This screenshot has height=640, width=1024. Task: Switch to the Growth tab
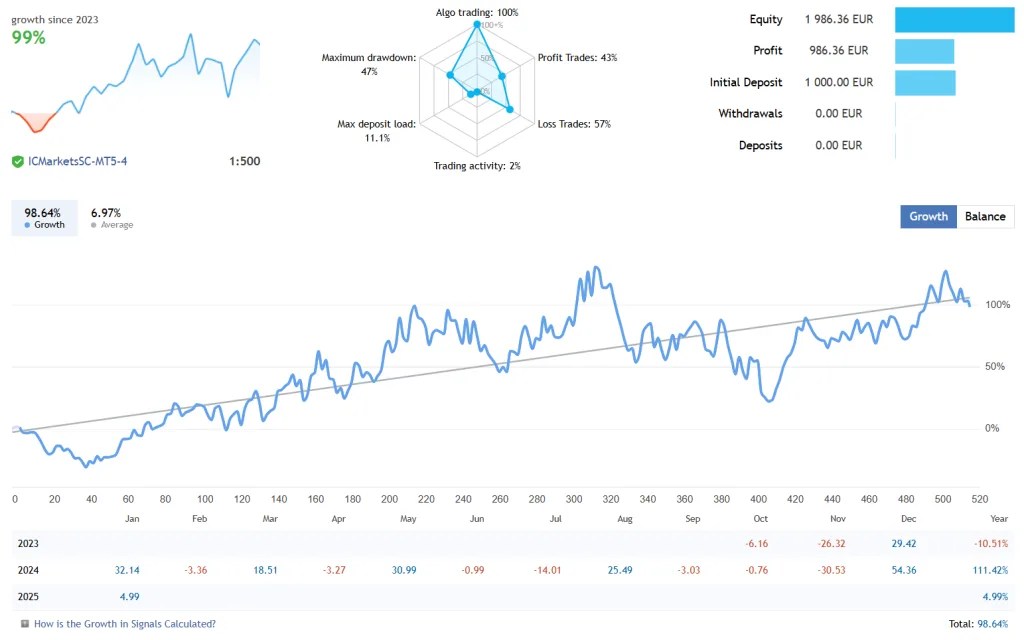(x=928, y=216)
